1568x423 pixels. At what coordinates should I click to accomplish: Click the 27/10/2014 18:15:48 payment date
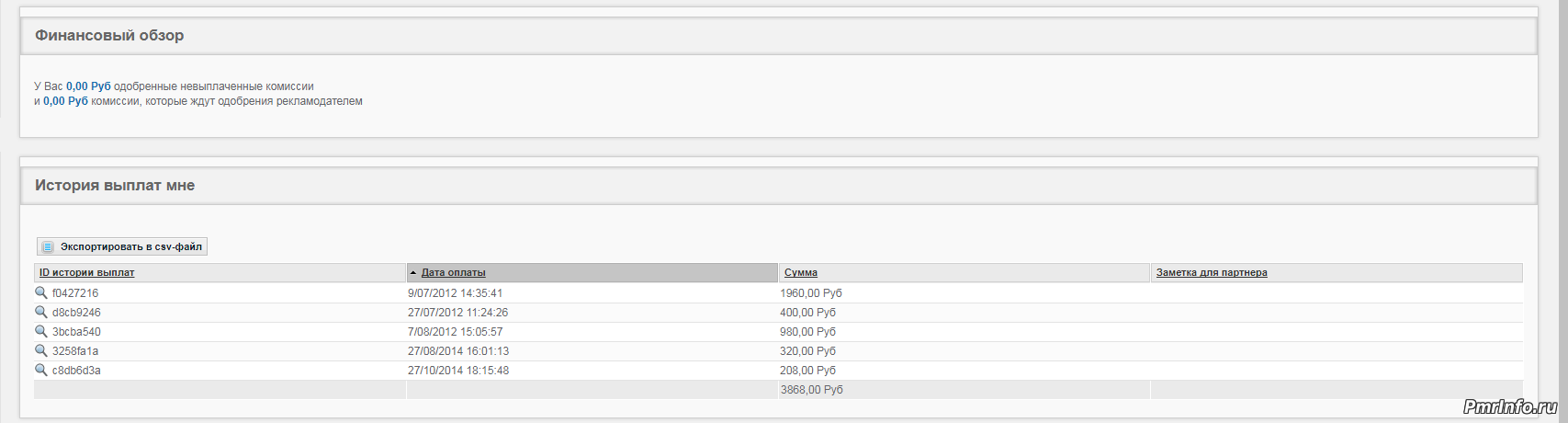click(457, 371)
